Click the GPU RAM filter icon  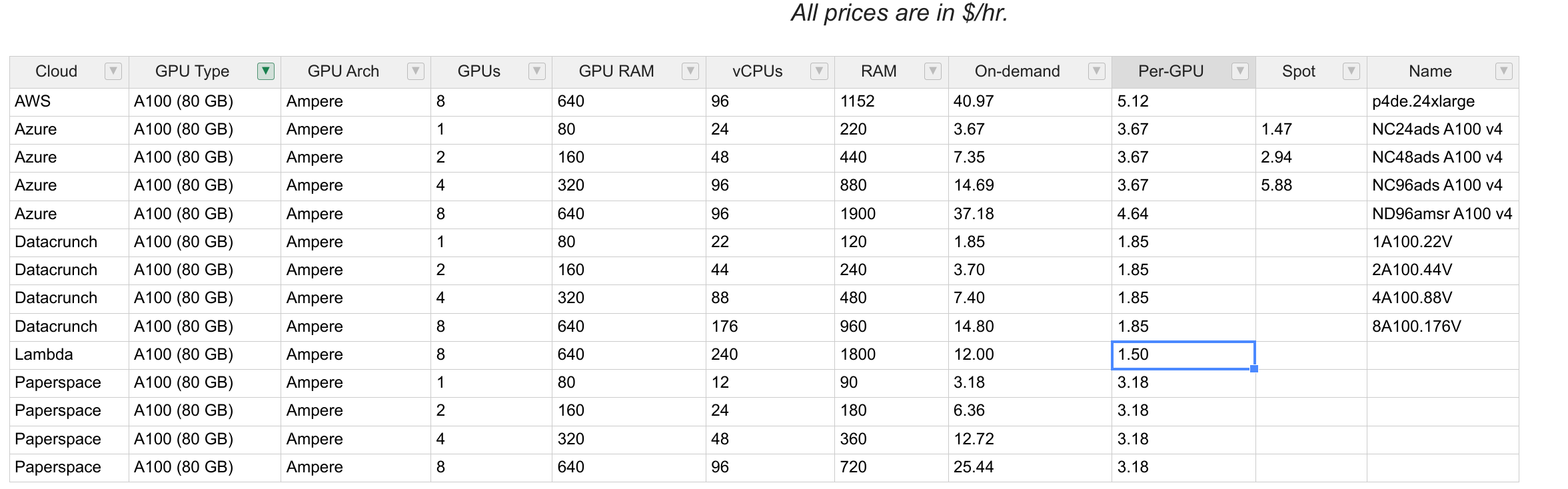(x=691, y=71)
